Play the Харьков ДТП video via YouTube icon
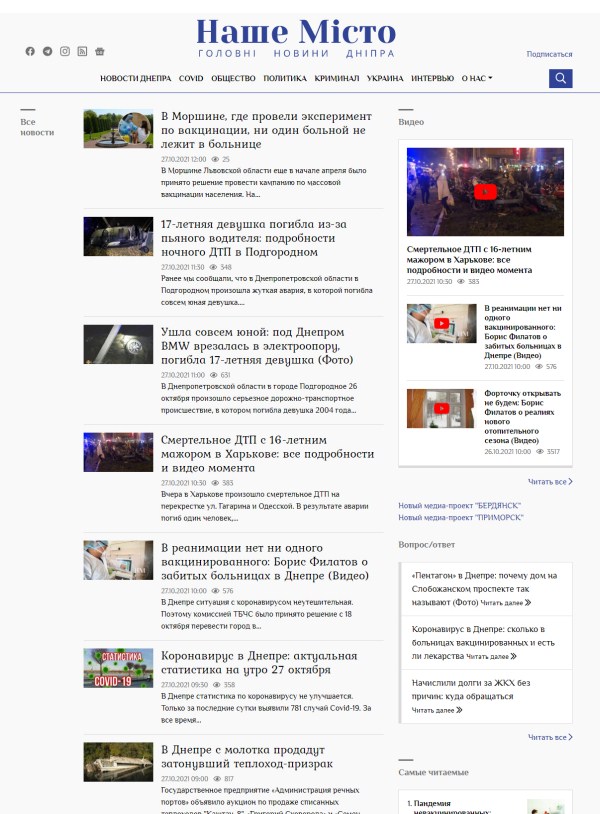The width and height of the screenshot is (600, 814). (485, 192)
